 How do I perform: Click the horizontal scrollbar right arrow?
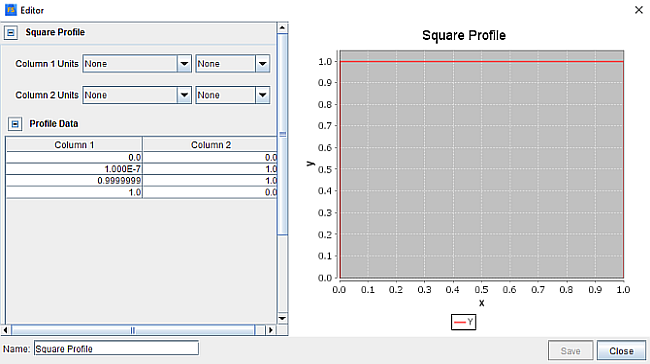pos(271,330)
